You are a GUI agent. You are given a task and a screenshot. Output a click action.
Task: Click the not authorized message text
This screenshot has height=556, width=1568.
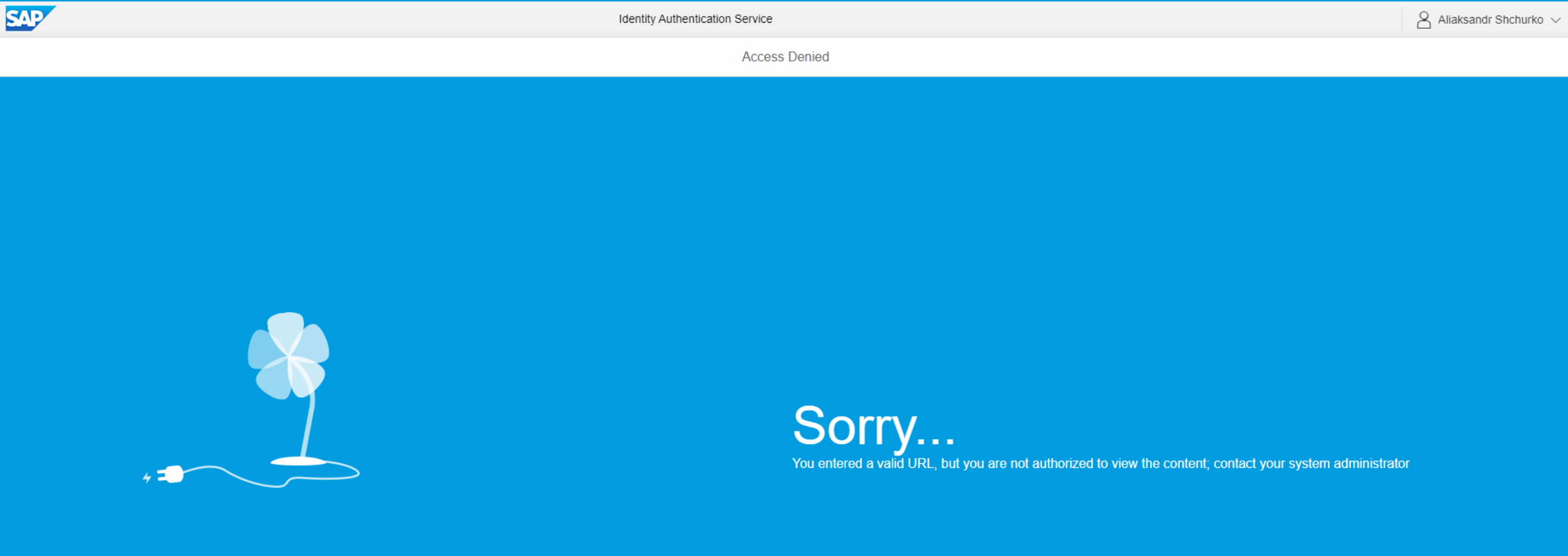pos(1100,464)
